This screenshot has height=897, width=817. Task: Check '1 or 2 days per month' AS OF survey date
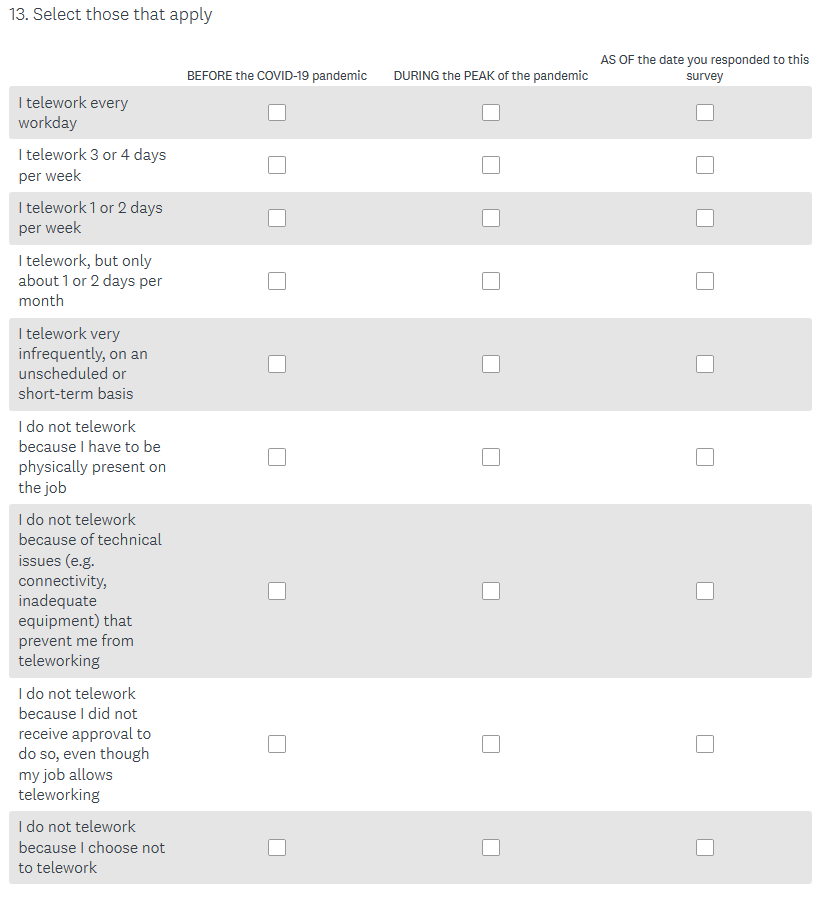[x=705, y=281]
